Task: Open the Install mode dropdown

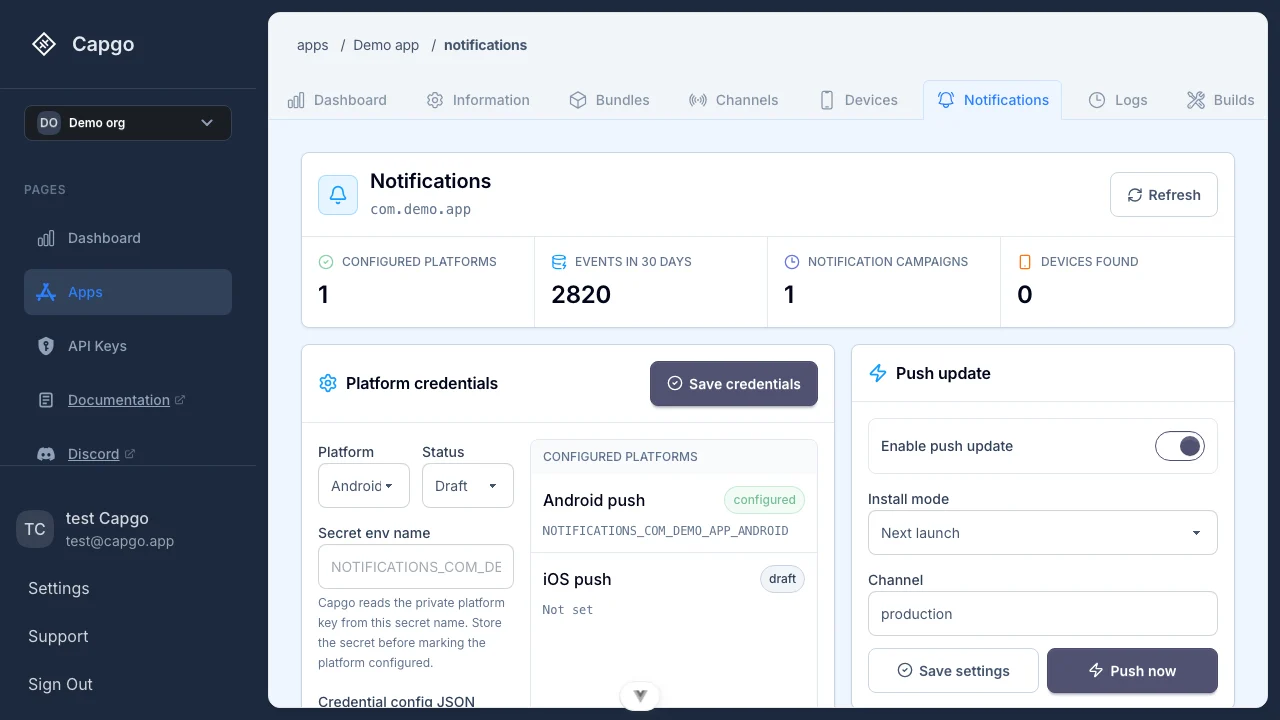Action: (1043, 533)
